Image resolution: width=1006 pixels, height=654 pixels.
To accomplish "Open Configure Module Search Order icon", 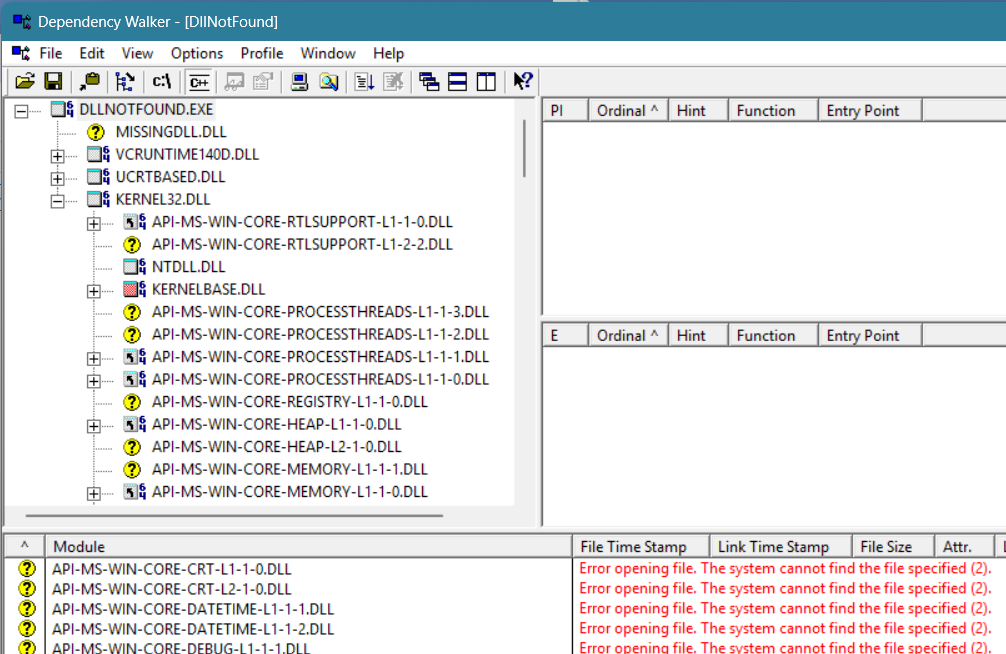I will pyautogui.click(x=328, y=82).
